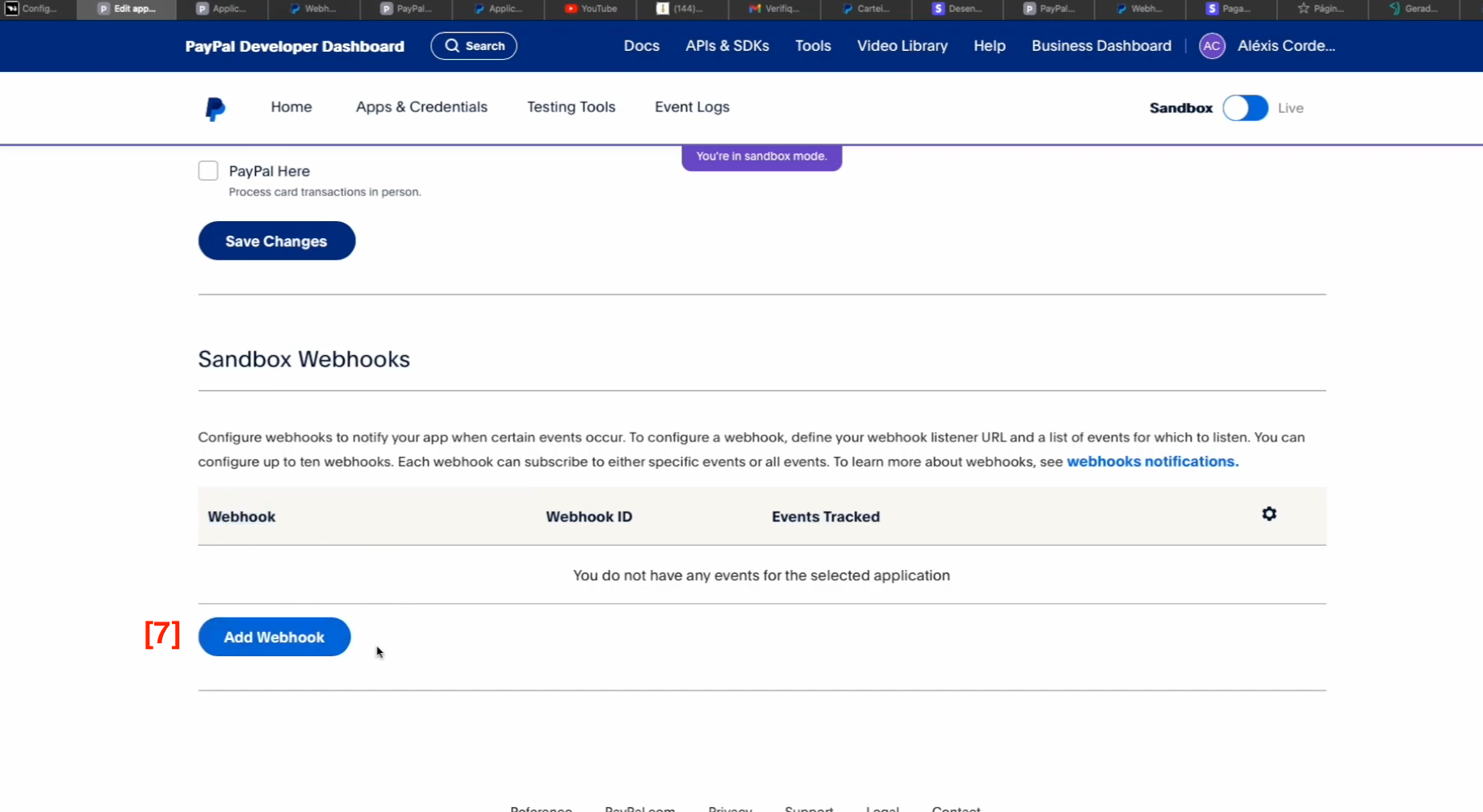Enable the PayPal Here checkbox

(208, 171)
